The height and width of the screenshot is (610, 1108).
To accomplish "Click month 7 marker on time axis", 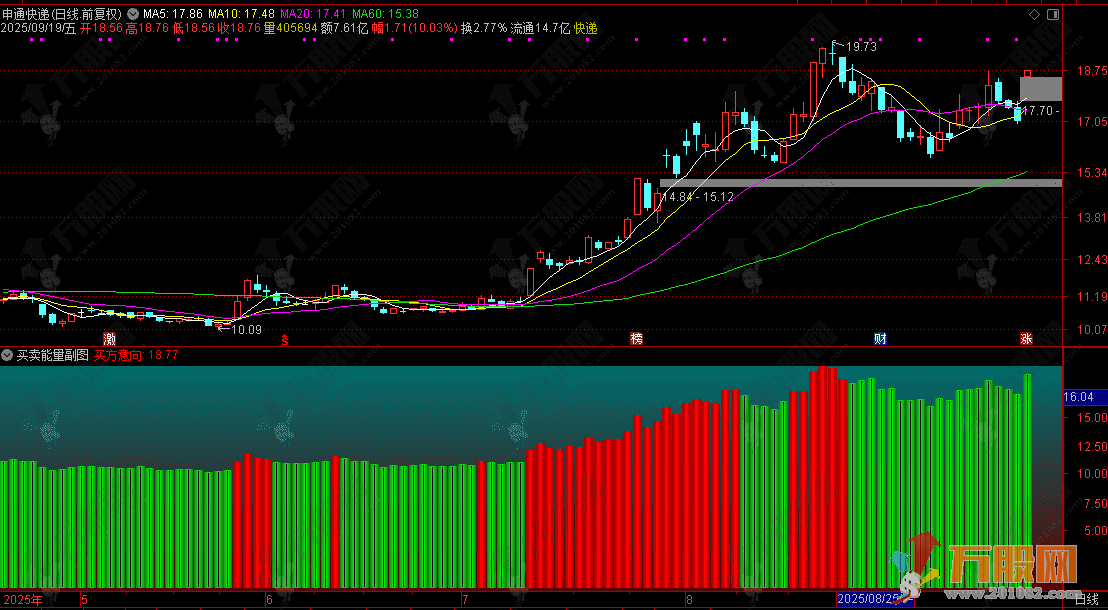I will click(464, 600).
